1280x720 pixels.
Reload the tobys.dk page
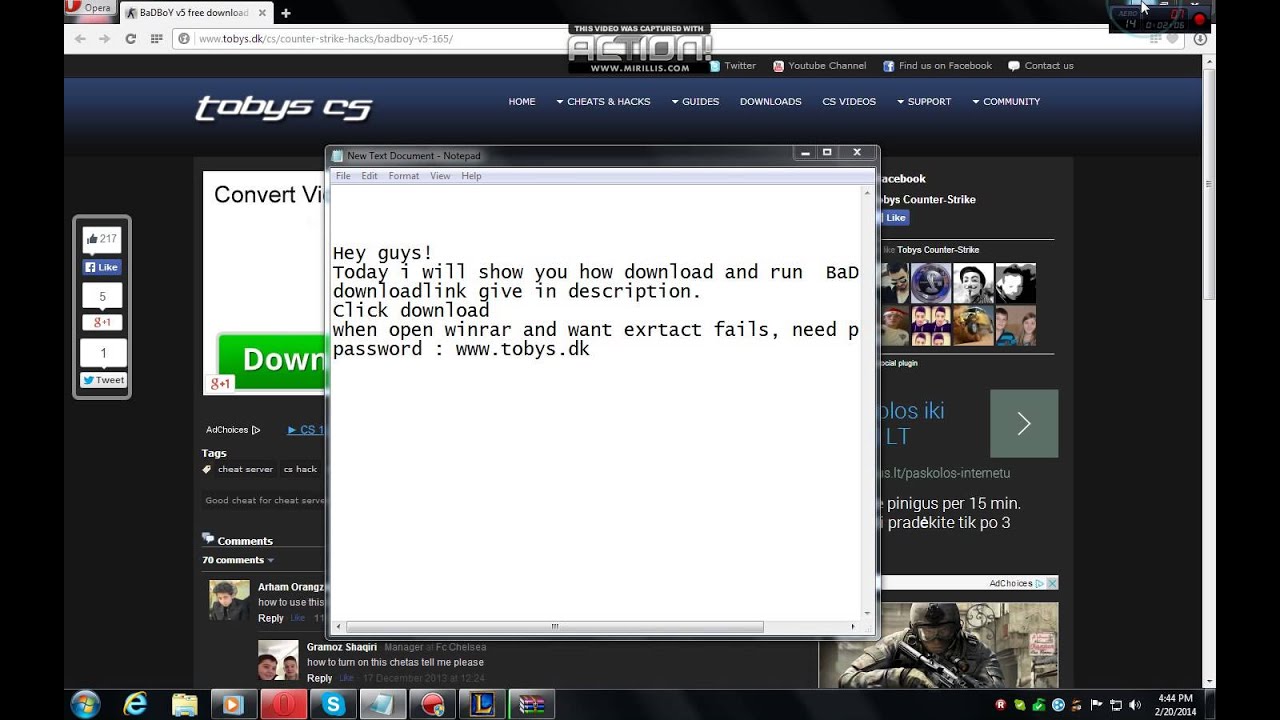[x=130, y=39]
